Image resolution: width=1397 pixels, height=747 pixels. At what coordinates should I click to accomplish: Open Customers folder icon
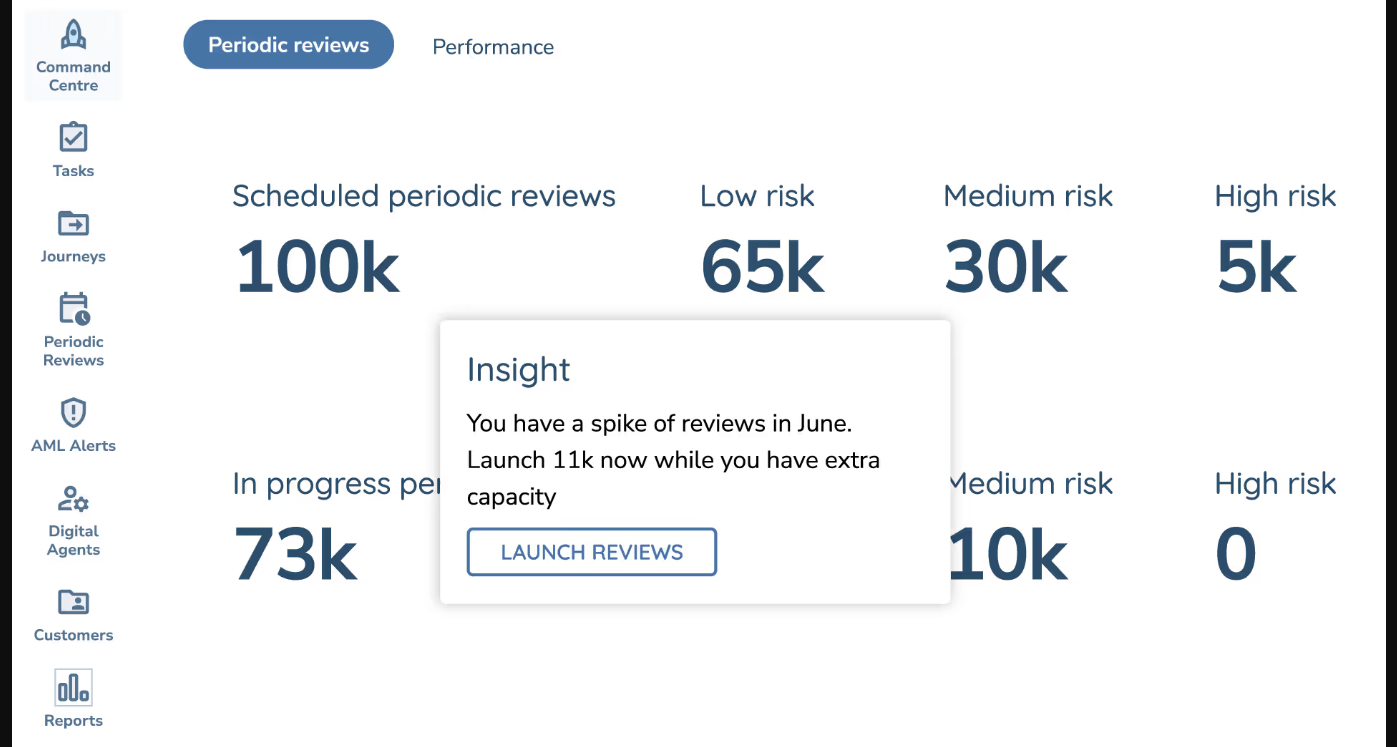[73, 602]
